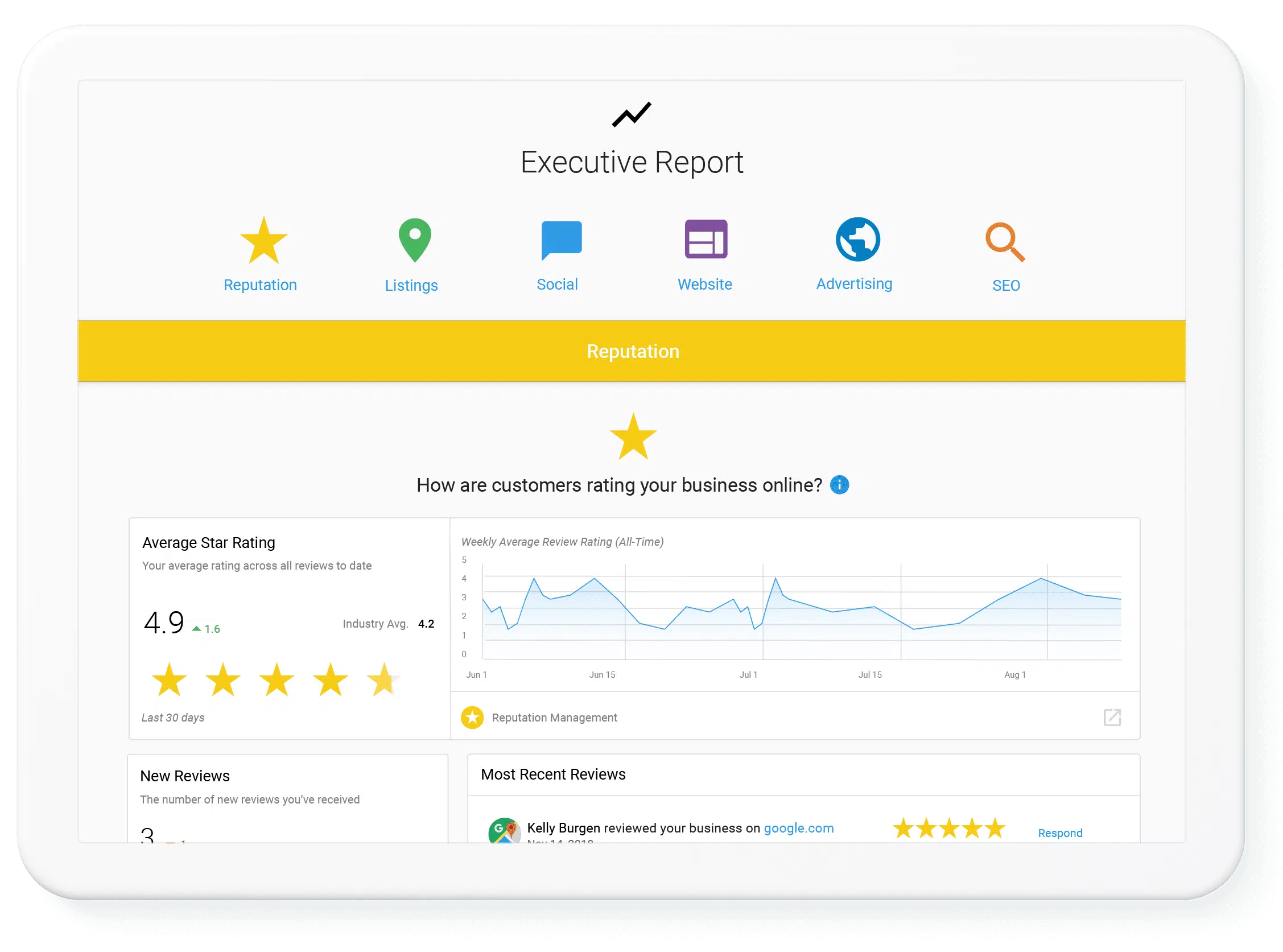The image size is (1283, 952).
Task: Click the Google Maps icon next to Kelly Burgen
Action: (504, 831)
